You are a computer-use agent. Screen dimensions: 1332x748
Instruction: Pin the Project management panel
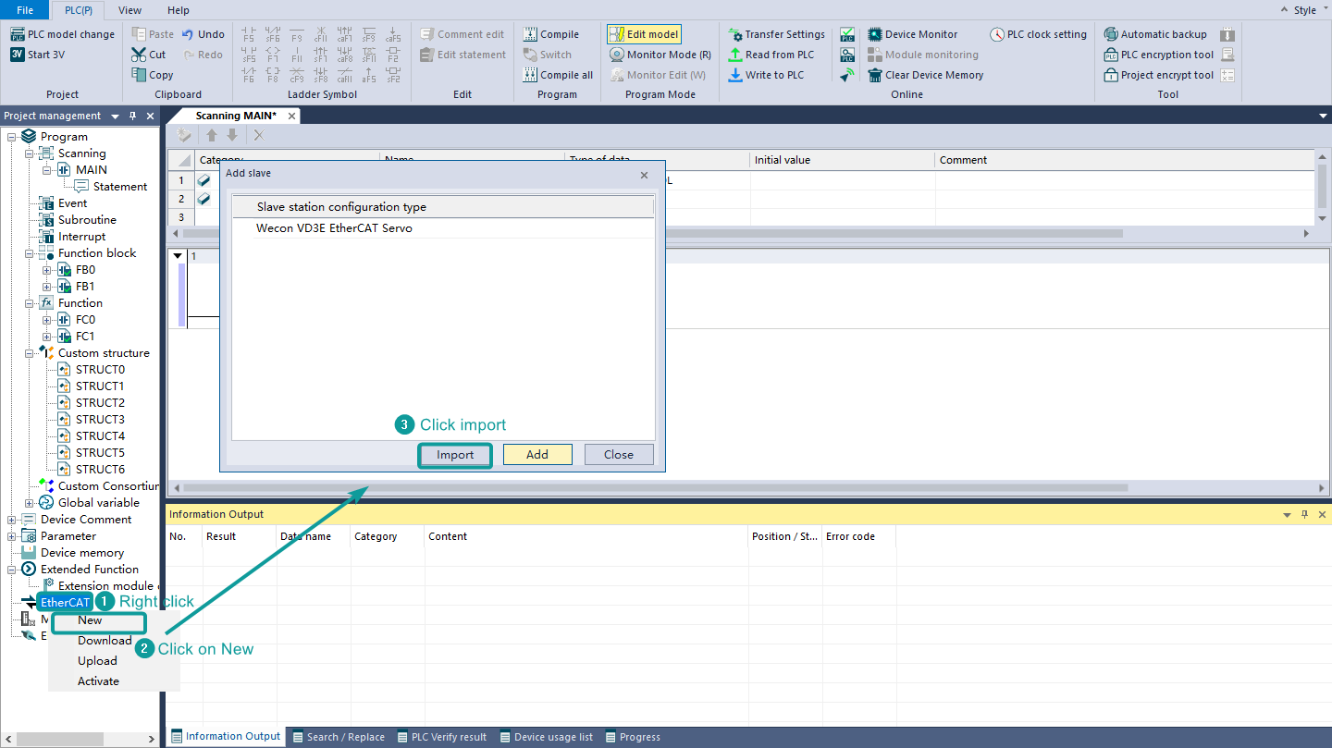[x=133, y=116]
